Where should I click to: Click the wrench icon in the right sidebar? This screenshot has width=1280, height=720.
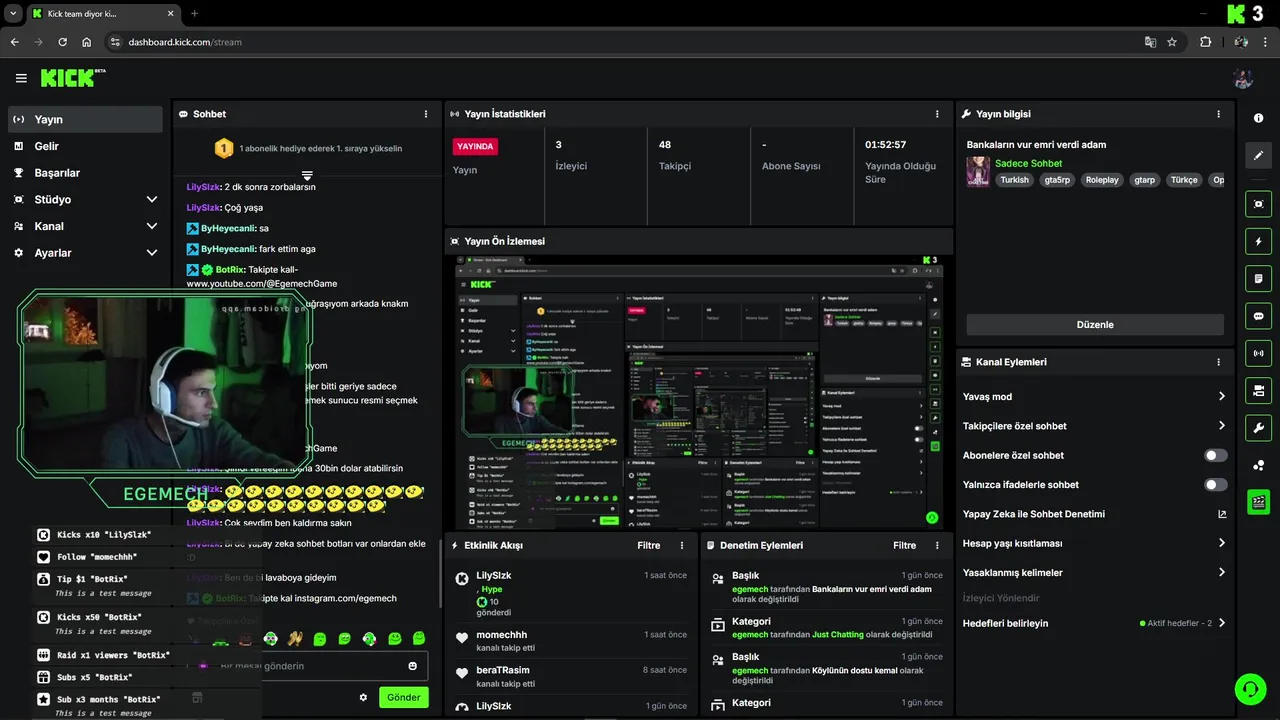pos(1258,428)
